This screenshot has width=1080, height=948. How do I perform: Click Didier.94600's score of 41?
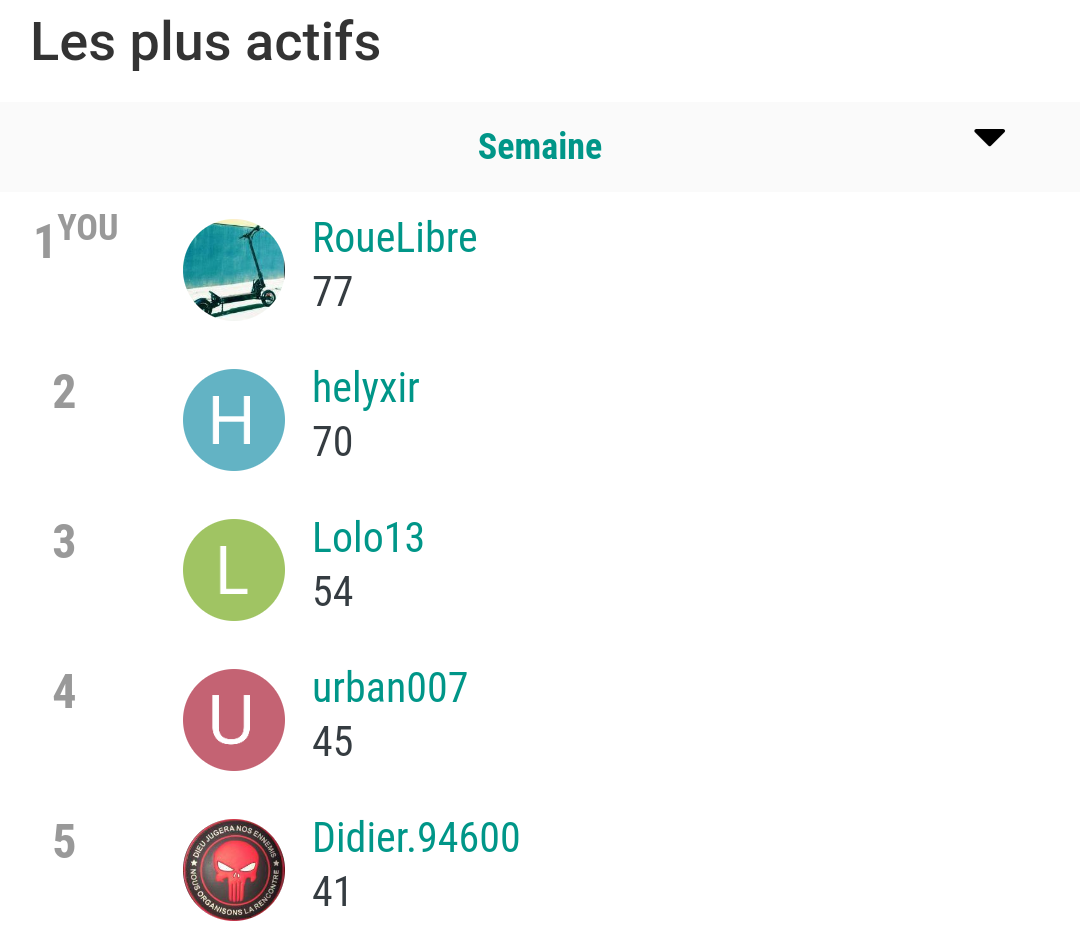coord(331,892)
